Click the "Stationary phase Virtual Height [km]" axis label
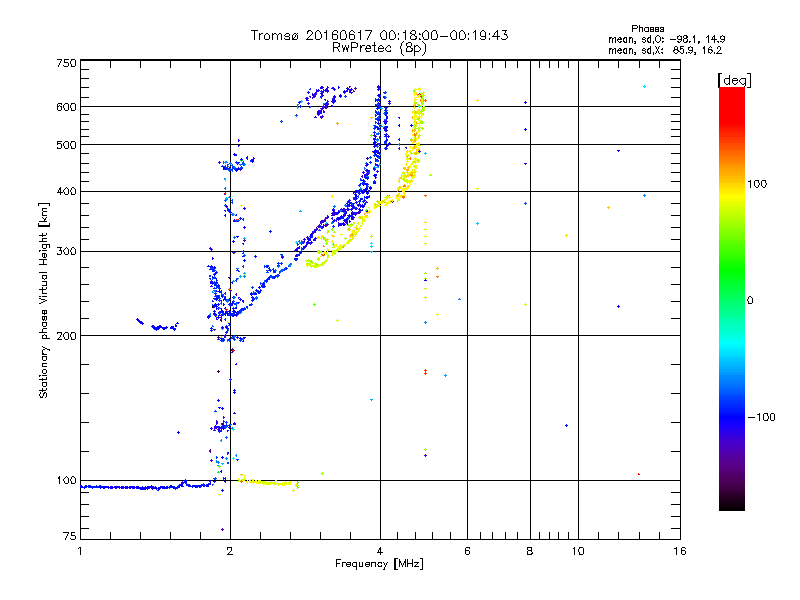 [x=43, y=300]
